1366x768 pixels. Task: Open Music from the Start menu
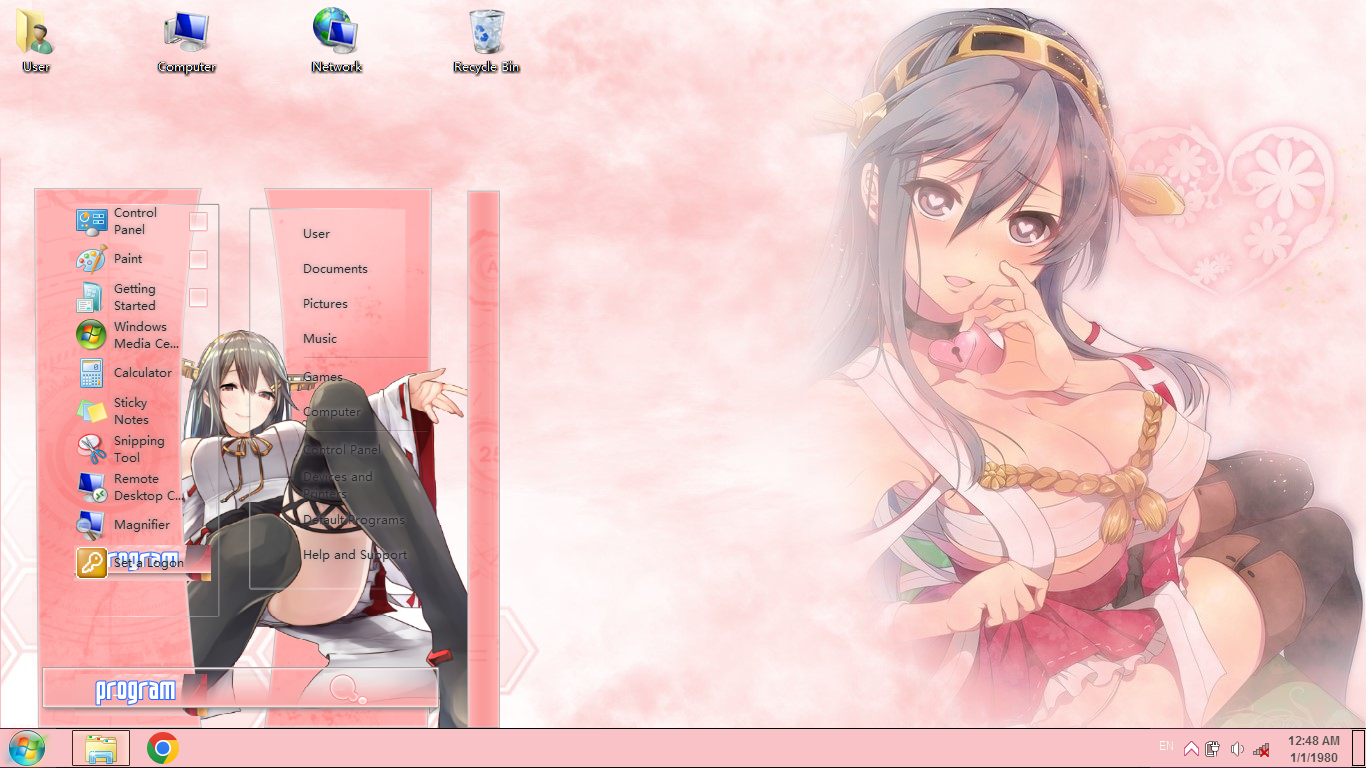[x=320, y=339]
